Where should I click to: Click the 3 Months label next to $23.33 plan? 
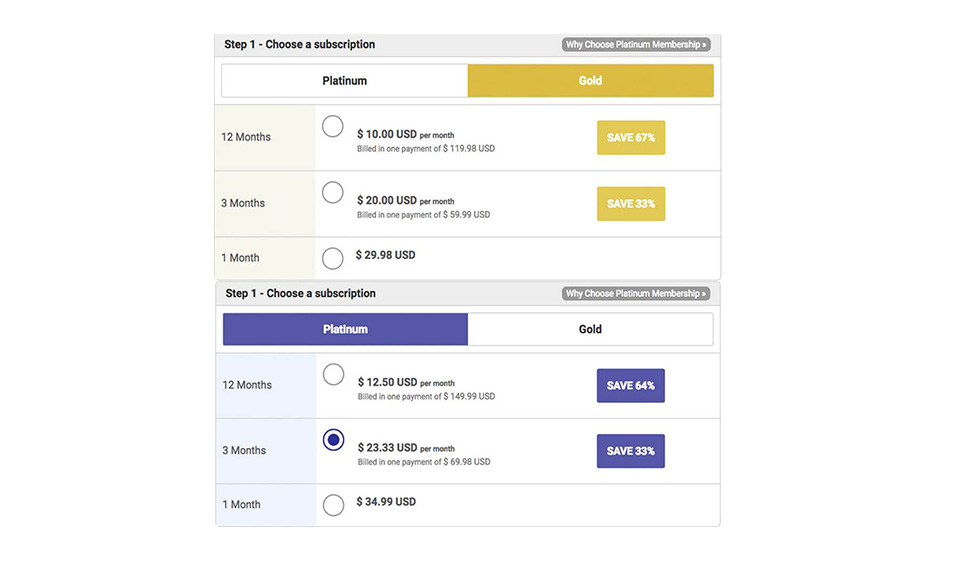pos(244,451)
